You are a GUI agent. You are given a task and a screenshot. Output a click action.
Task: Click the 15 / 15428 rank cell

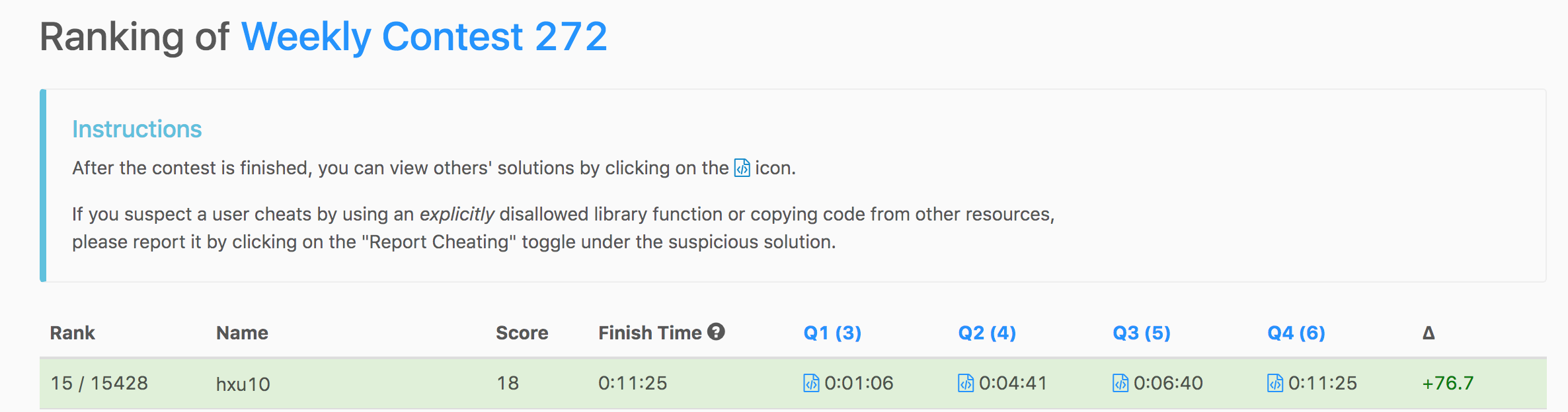[99, 383]
